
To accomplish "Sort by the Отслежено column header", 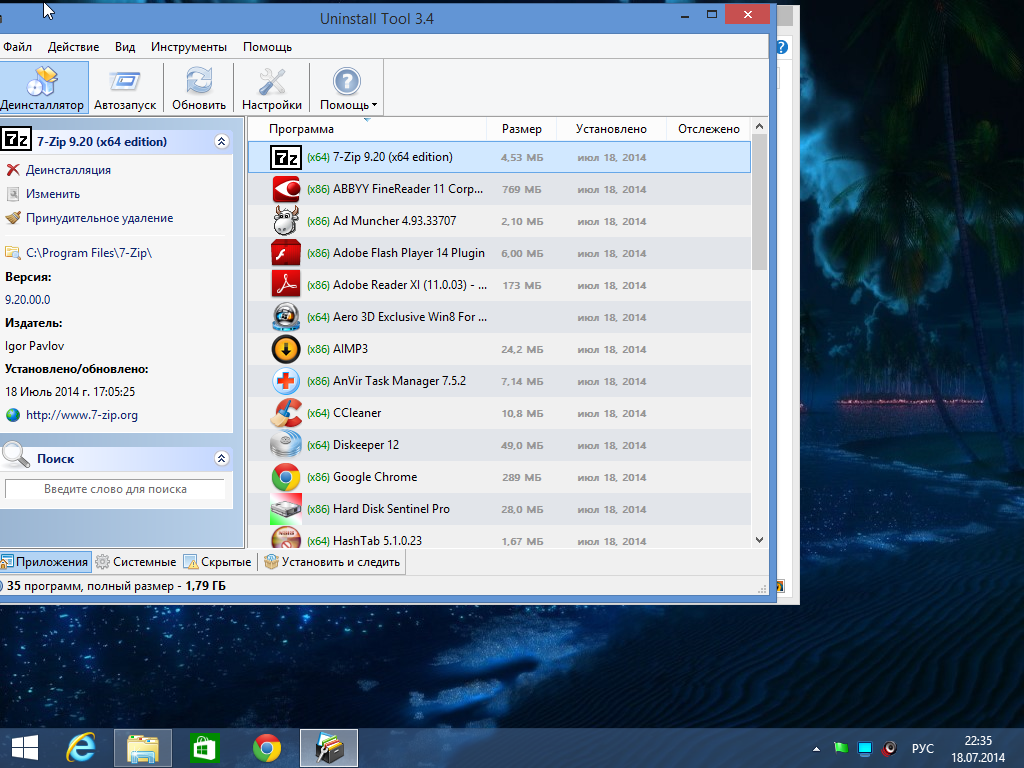I will point(708,129).
